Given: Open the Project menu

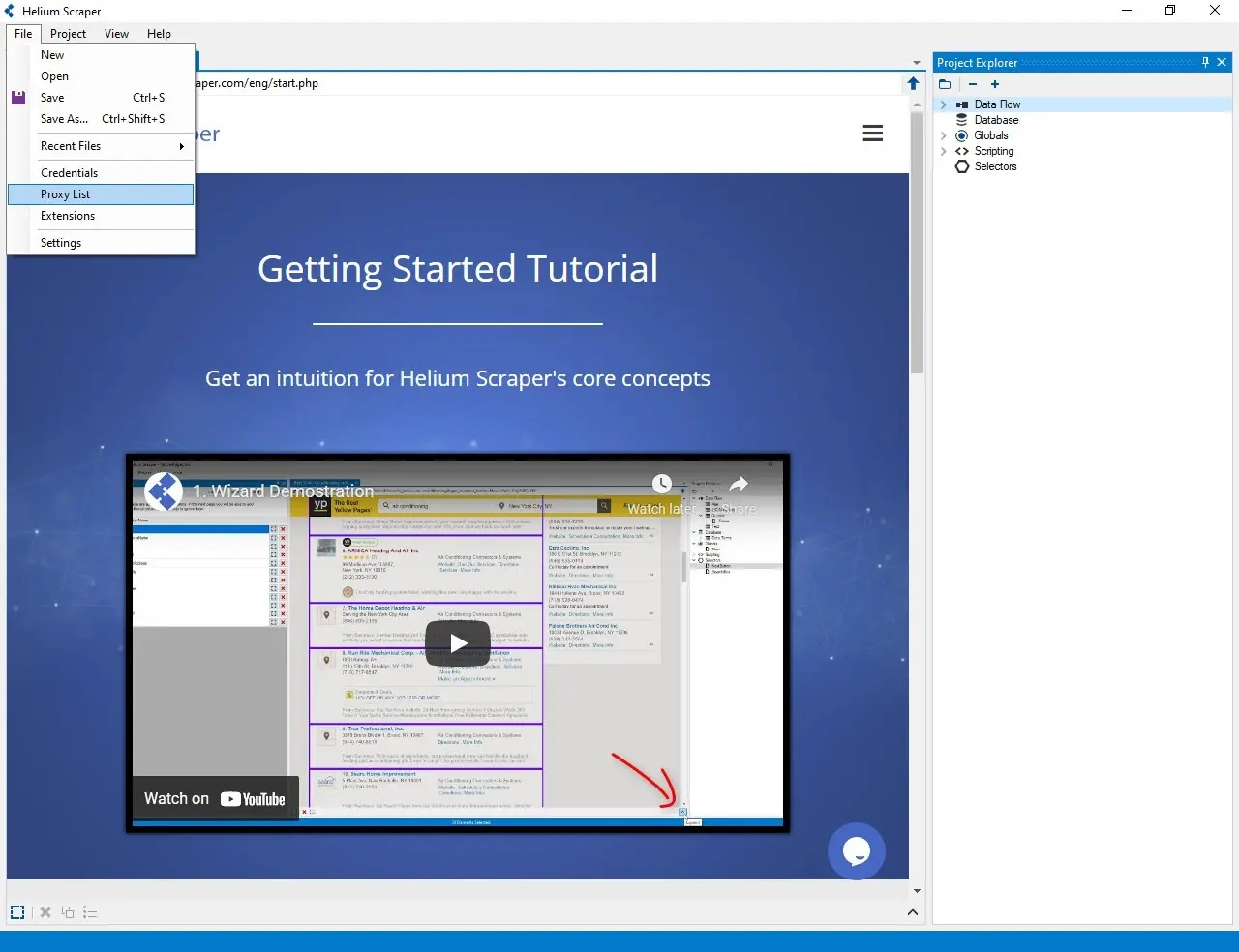Looking at the screenshot, I should click(x=68, y=34).
